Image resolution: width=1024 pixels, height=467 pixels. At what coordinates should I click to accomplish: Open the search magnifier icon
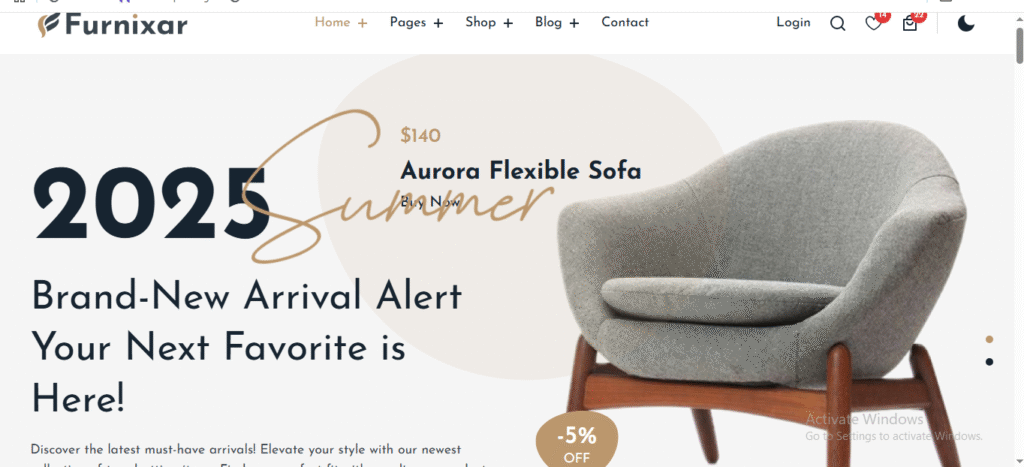837,24
